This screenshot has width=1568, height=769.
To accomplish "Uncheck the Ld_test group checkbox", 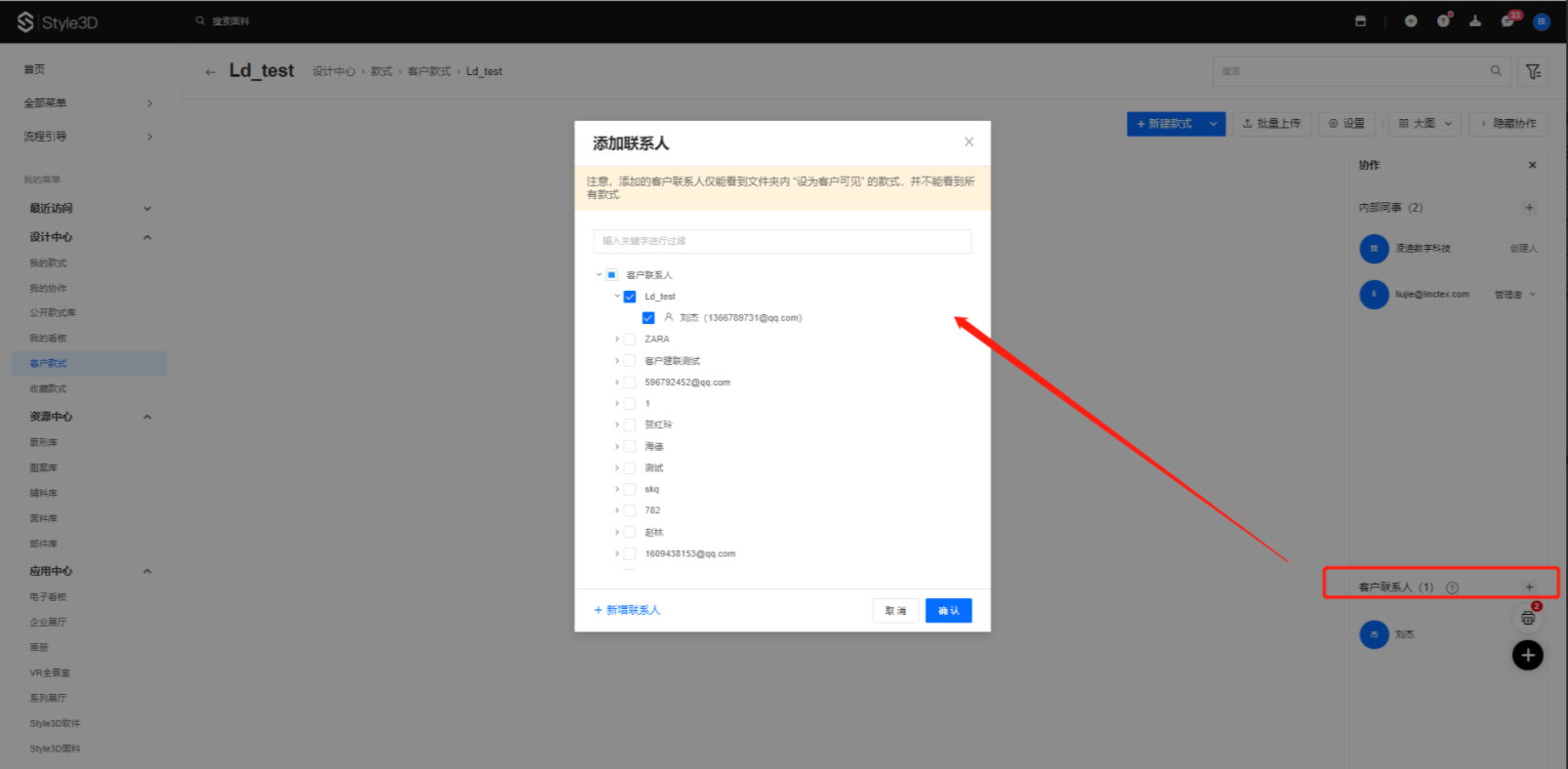I will click(630, 297).
